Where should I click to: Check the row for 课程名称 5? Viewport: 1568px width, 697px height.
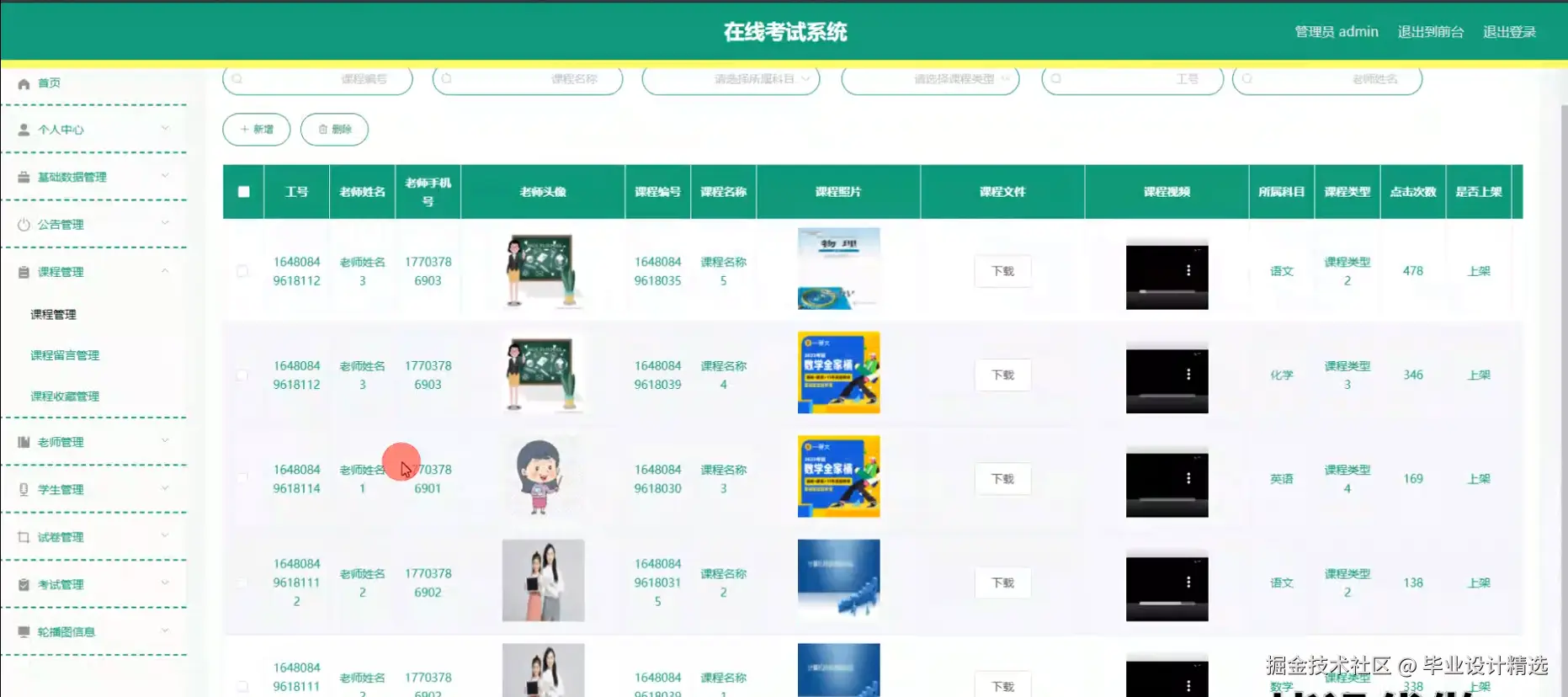(242, 271)
